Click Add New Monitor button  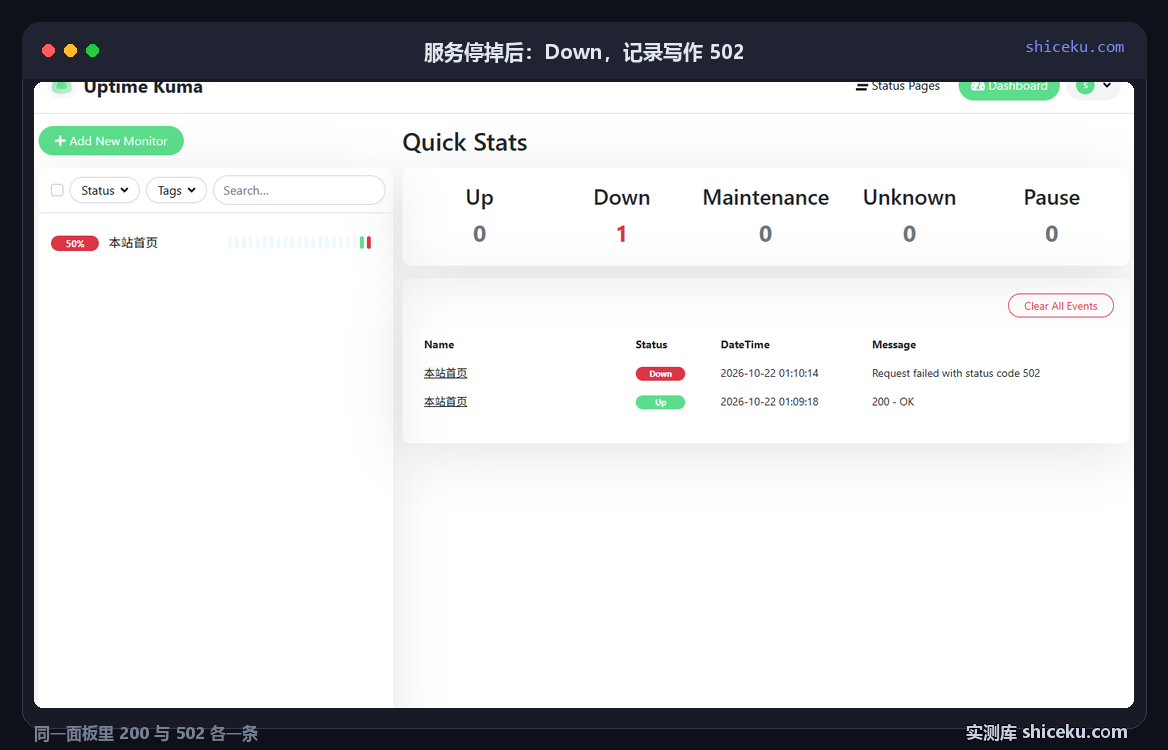tap(111, 141)
